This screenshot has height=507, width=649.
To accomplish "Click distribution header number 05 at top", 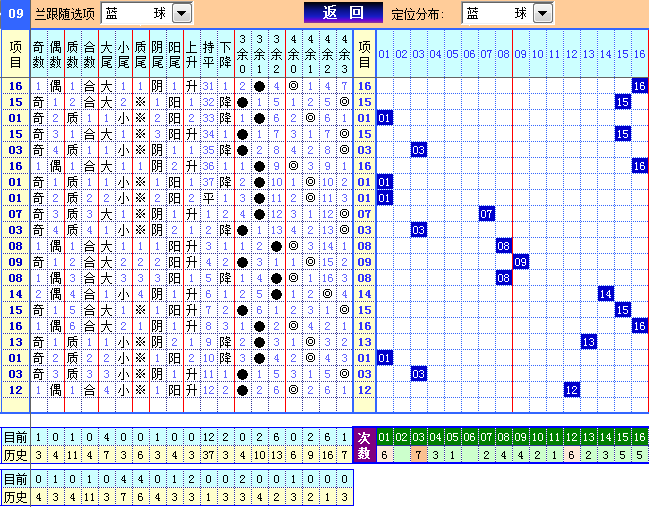I will [x=452, y=54].
